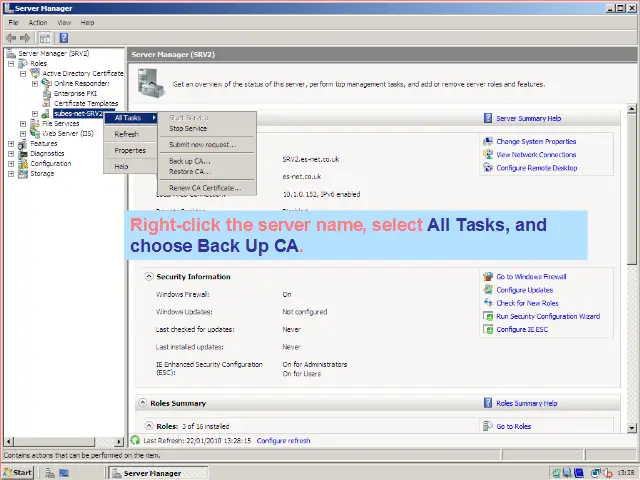
Task: Open the Roles Summary Help link
Action: tap(527, 403)
